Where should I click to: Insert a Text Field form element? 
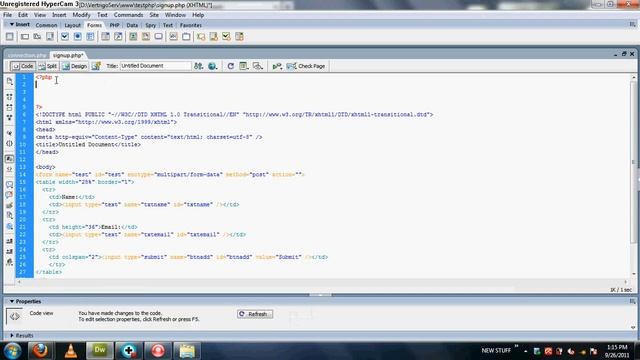(x=24, y=37)
